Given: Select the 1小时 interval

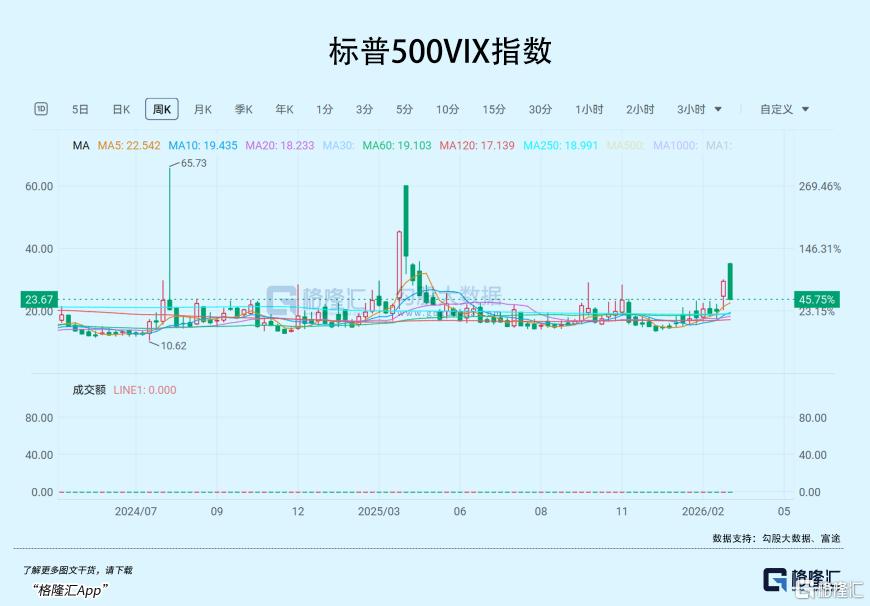Looking at the screenshot, I should click(x=589, y=109).
